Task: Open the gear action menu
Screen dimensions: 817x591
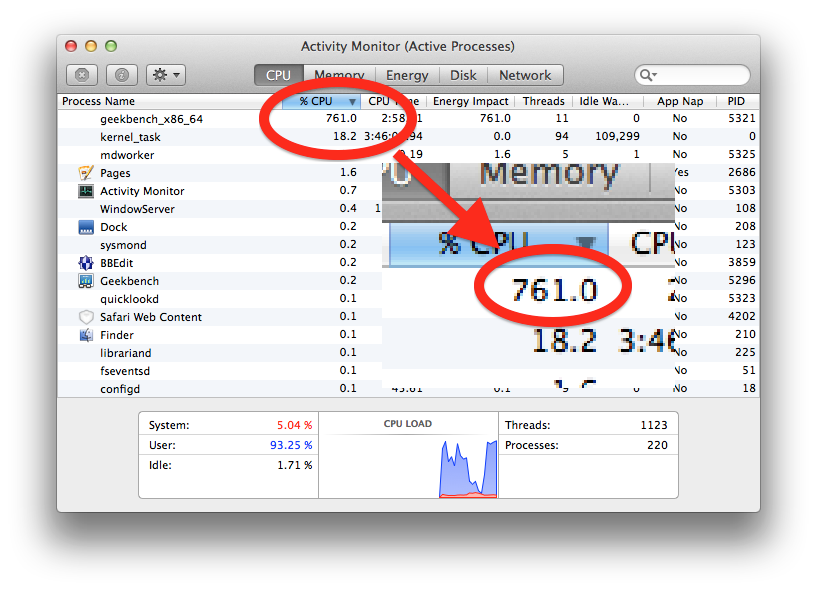Action: coord(166,75)
